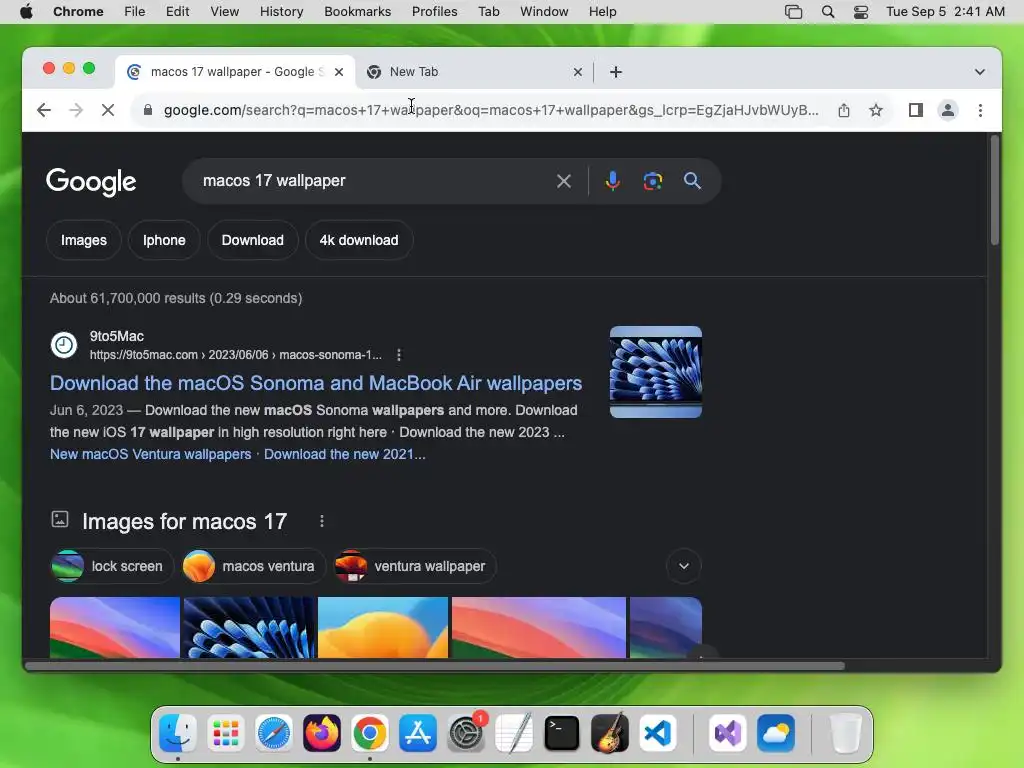Select the lock screen image chip
The image size is (1024, 768).
tap(112, 566)
